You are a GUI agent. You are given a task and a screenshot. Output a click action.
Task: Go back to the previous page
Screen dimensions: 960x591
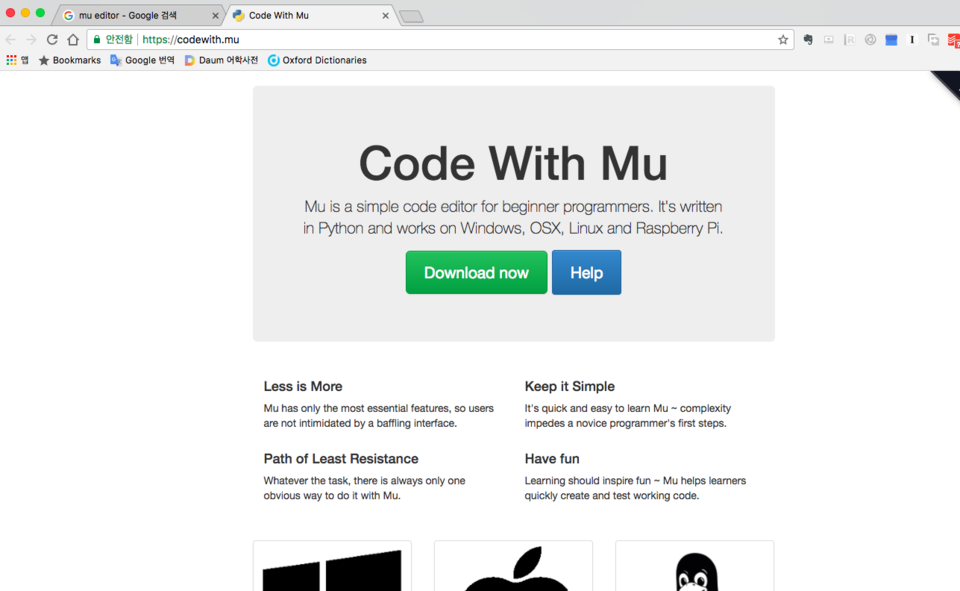10,40
